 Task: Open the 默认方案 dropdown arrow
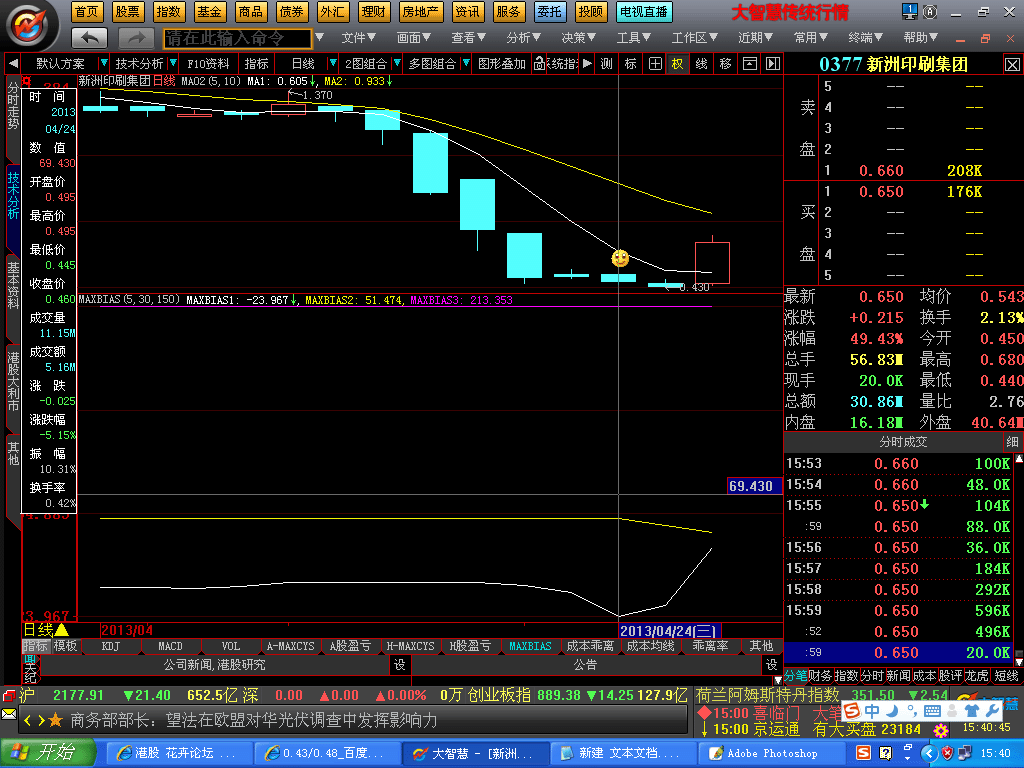point(103,63)
